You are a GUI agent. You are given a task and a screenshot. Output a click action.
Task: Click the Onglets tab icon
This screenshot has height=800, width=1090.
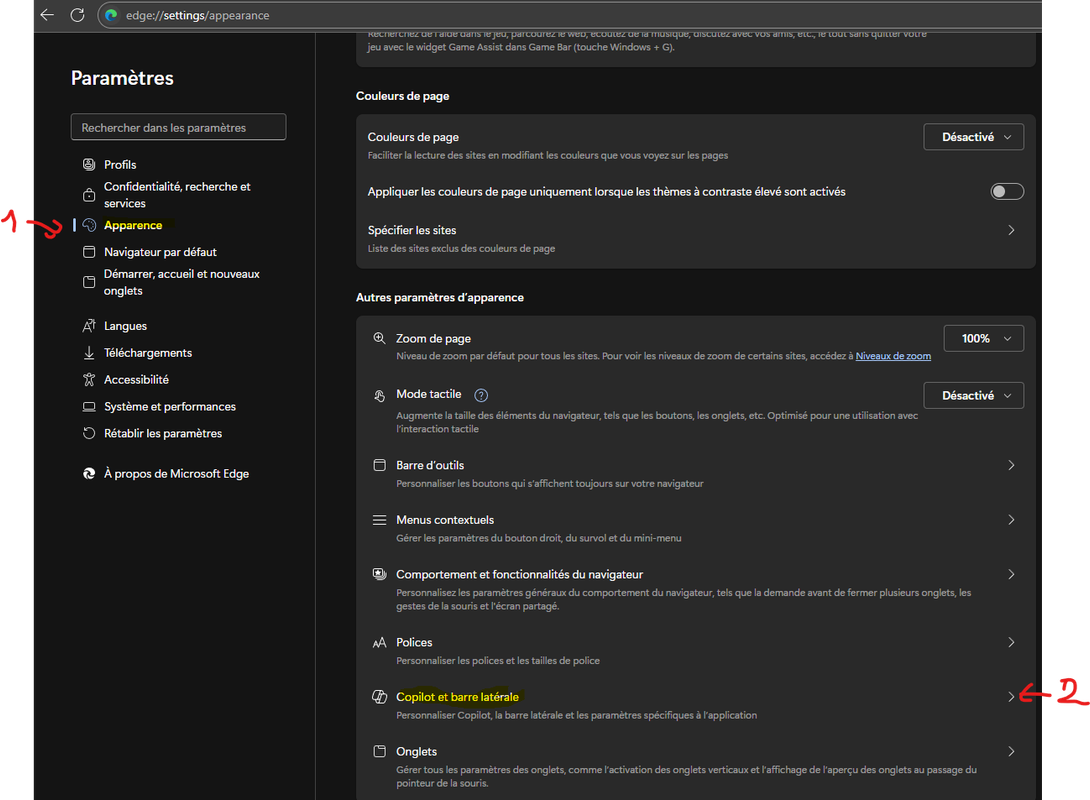pos(380,751)
